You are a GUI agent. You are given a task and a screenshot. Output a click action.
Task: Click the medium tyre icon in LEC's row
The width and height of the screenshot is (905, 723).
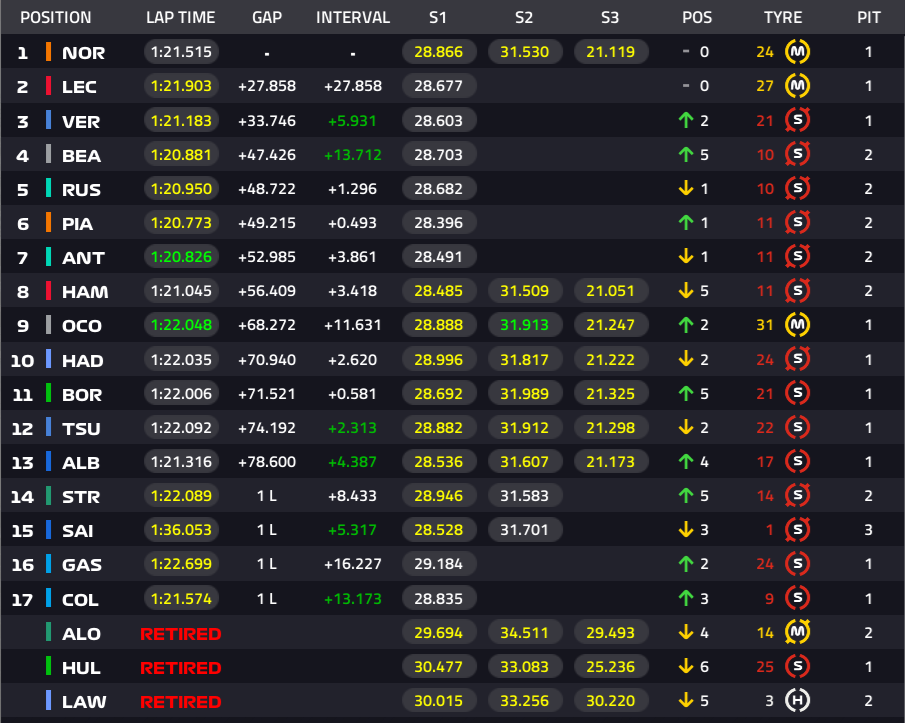coord(797,86)
